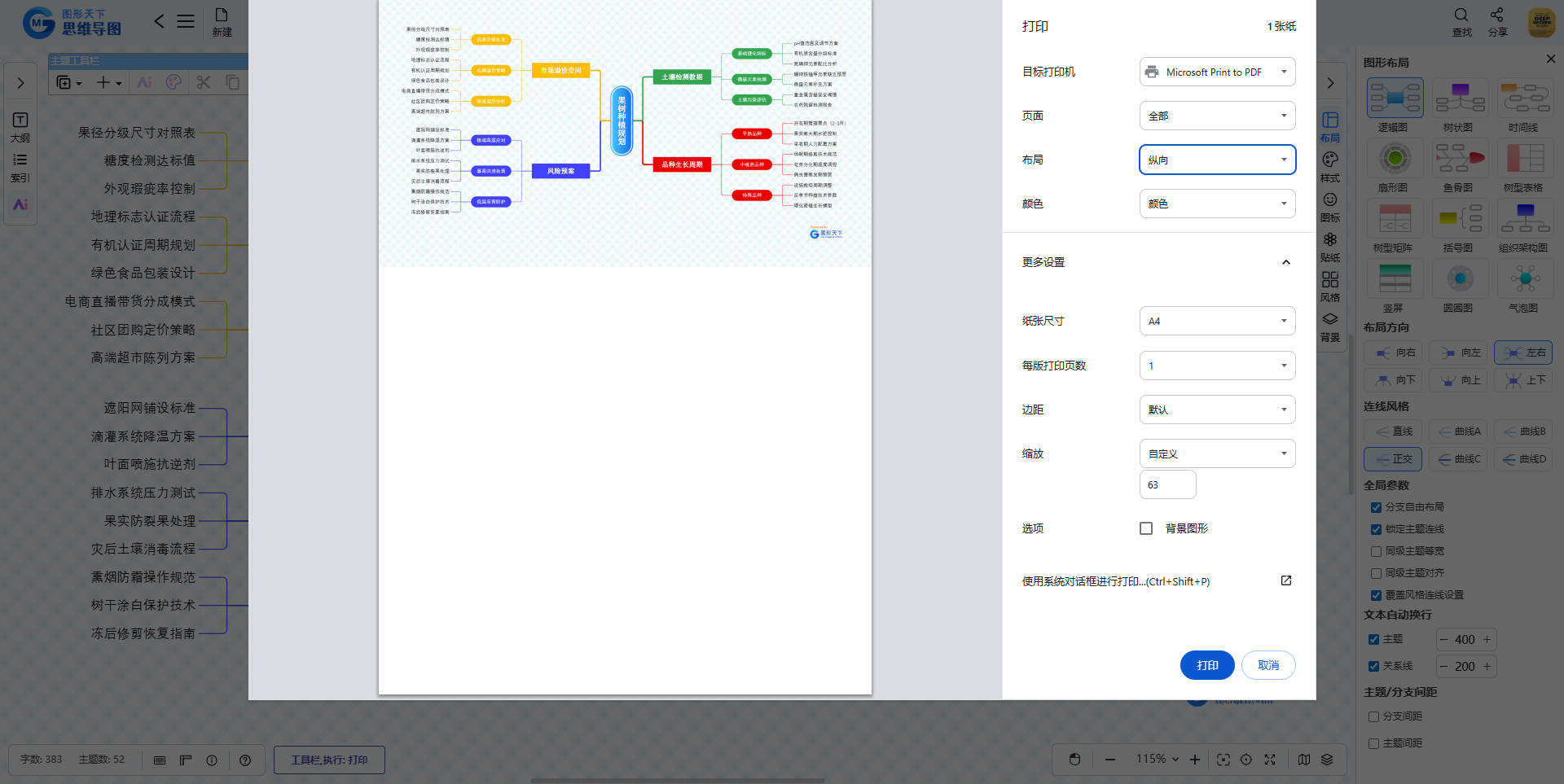Image resolution: width=1564 pixels, height=784 pixels.
Task: Open the sticker (贴纸) sidebar icon
Action: (1329, 240)
